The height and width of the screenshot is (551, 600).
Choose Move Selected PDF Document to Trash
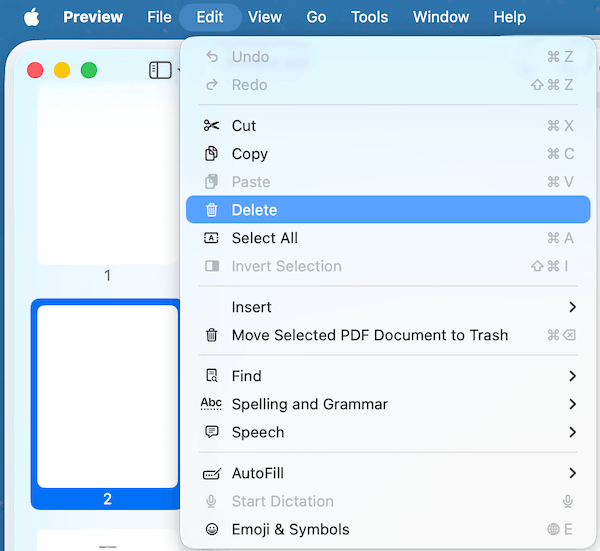tap(388, 335)
